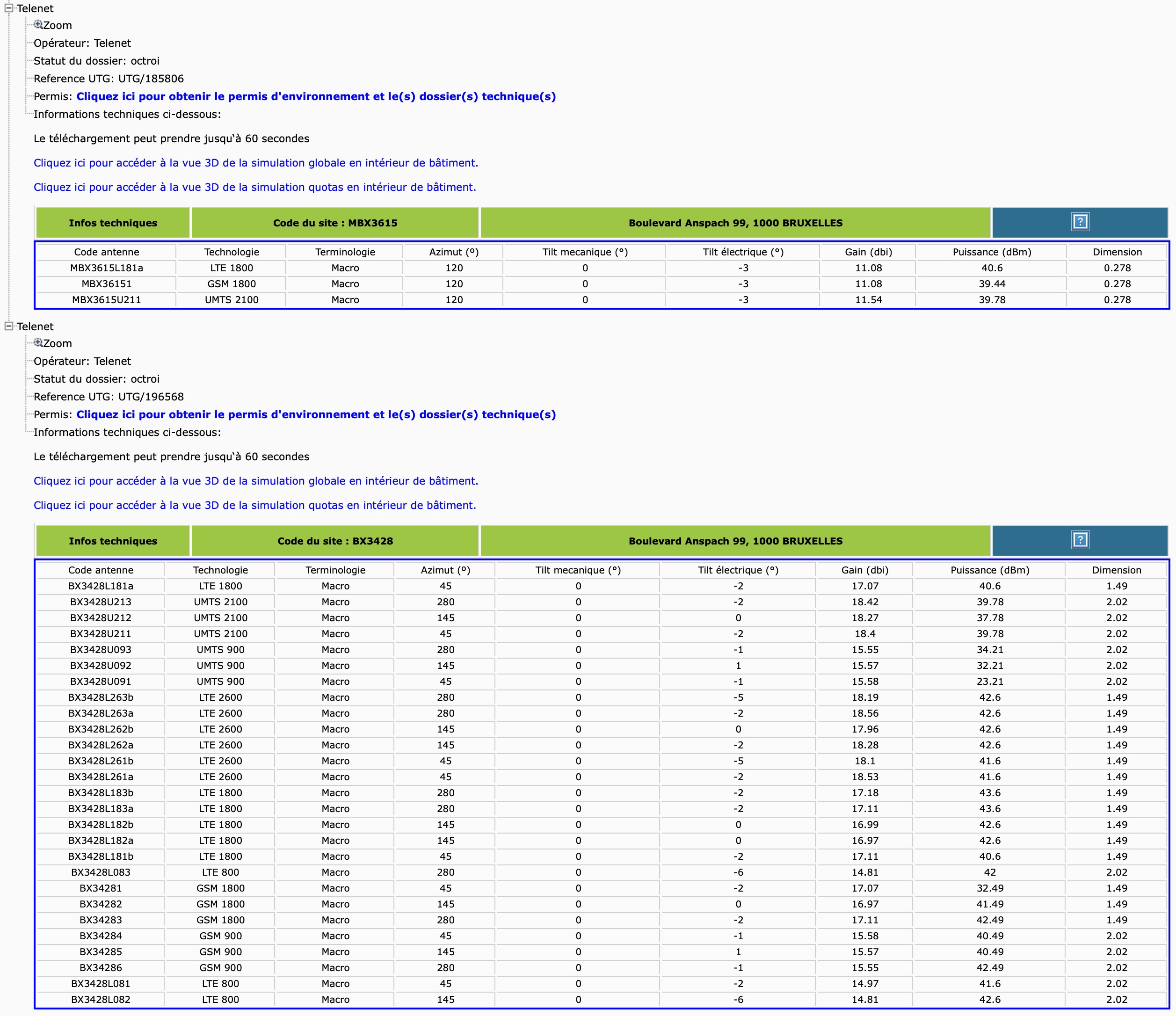Open permit link for dossier UTG/196568
Image resolution: width=1176 pixels, height=1016 pixels.
pos(316,414)
